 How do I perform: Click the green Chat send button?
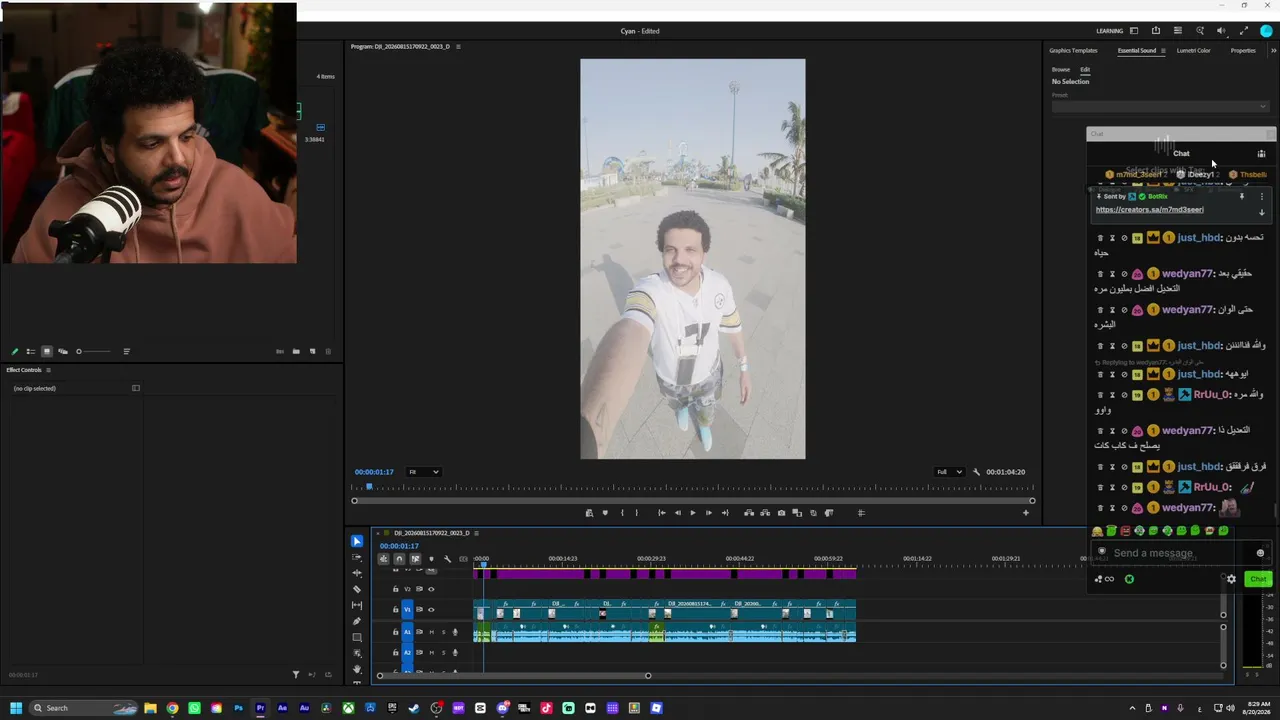point(1258,579)
